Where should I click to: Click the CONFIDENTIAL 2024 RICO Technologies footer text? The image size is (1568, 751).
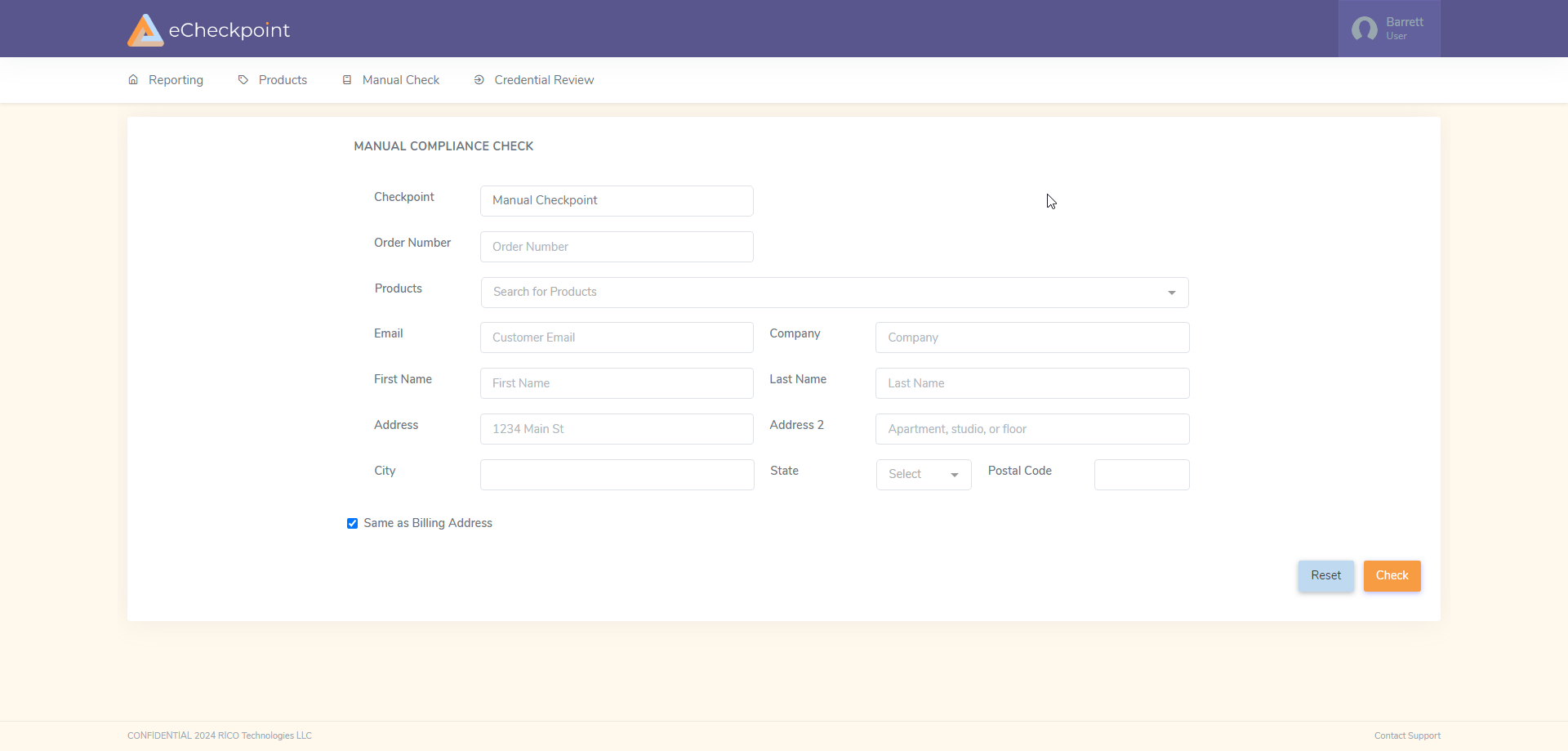[x=220, y=736]
